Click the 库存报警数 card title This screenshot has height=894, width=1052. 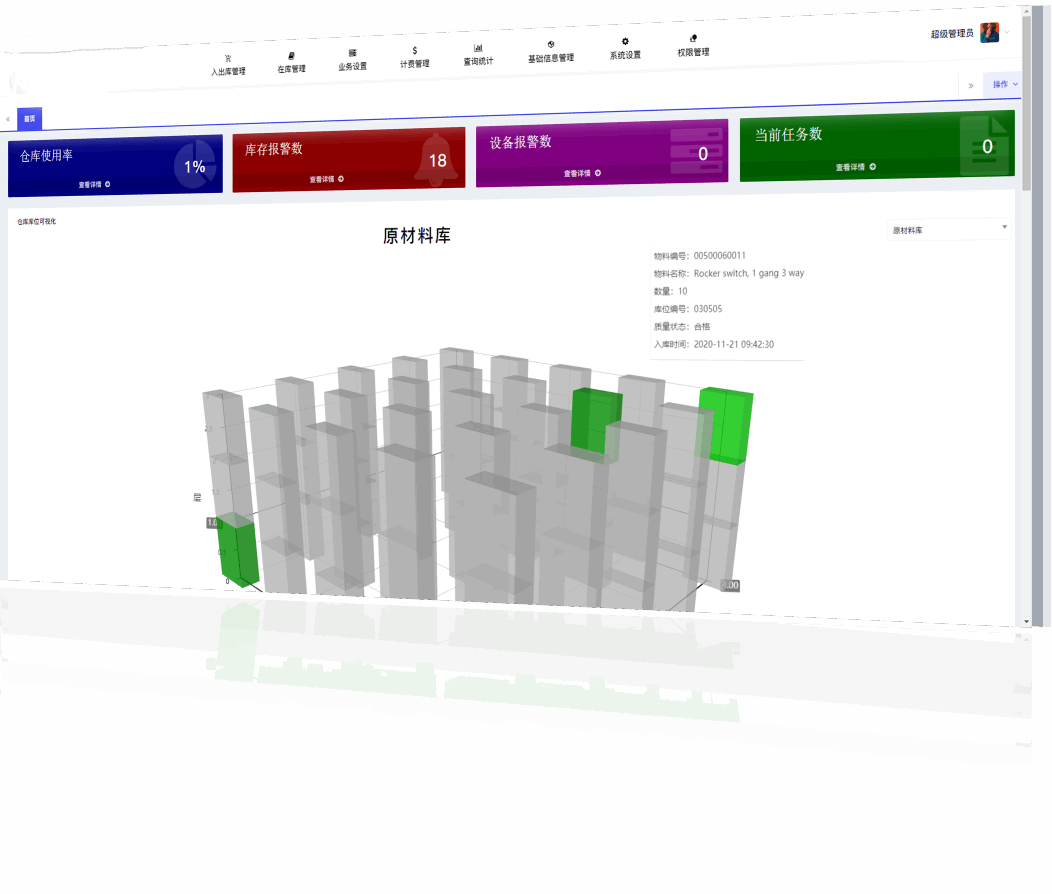click(274, 149)
